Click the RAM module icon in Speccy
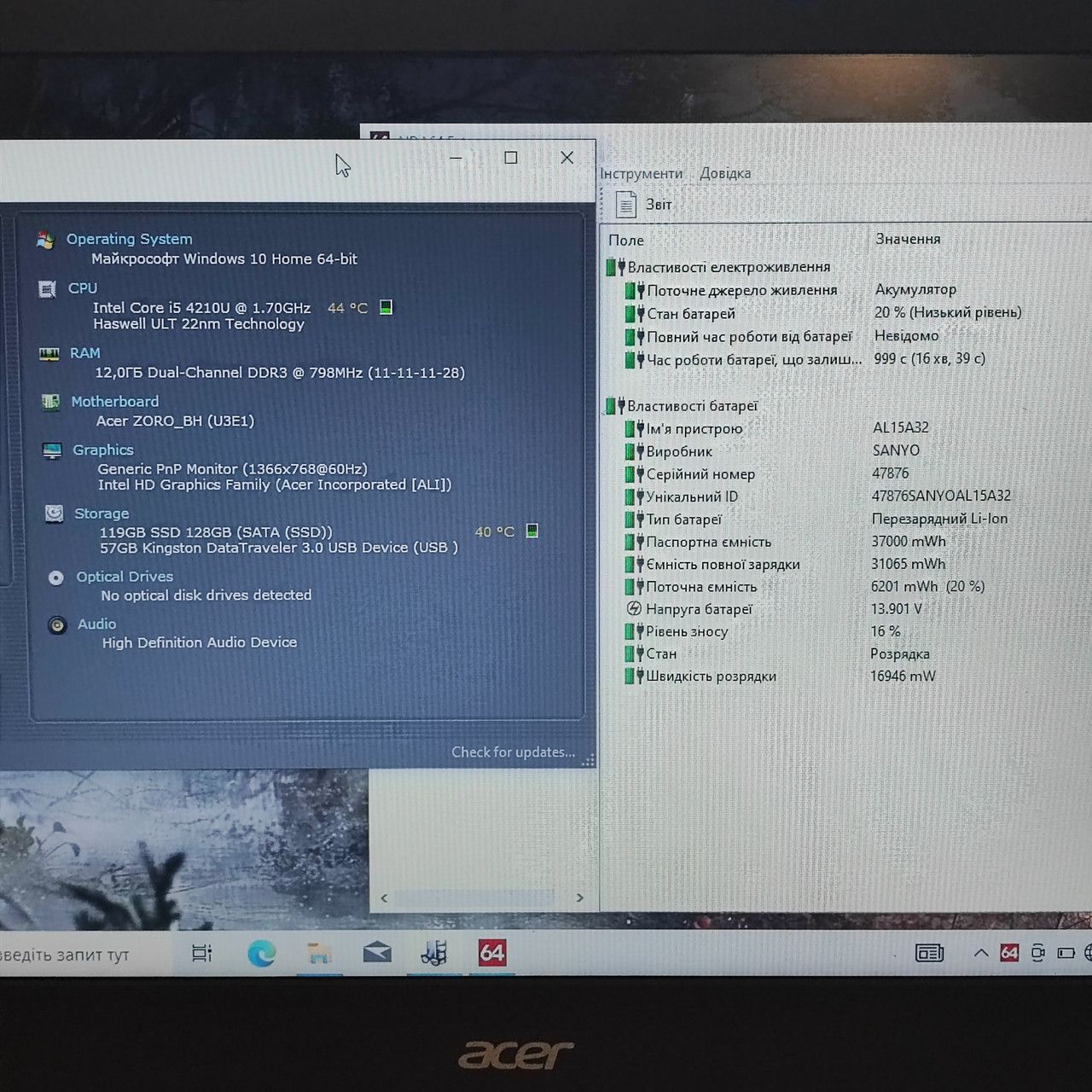Image resolution: width=1092 pixels, height=1092 pixels. (x=49, y=354)
